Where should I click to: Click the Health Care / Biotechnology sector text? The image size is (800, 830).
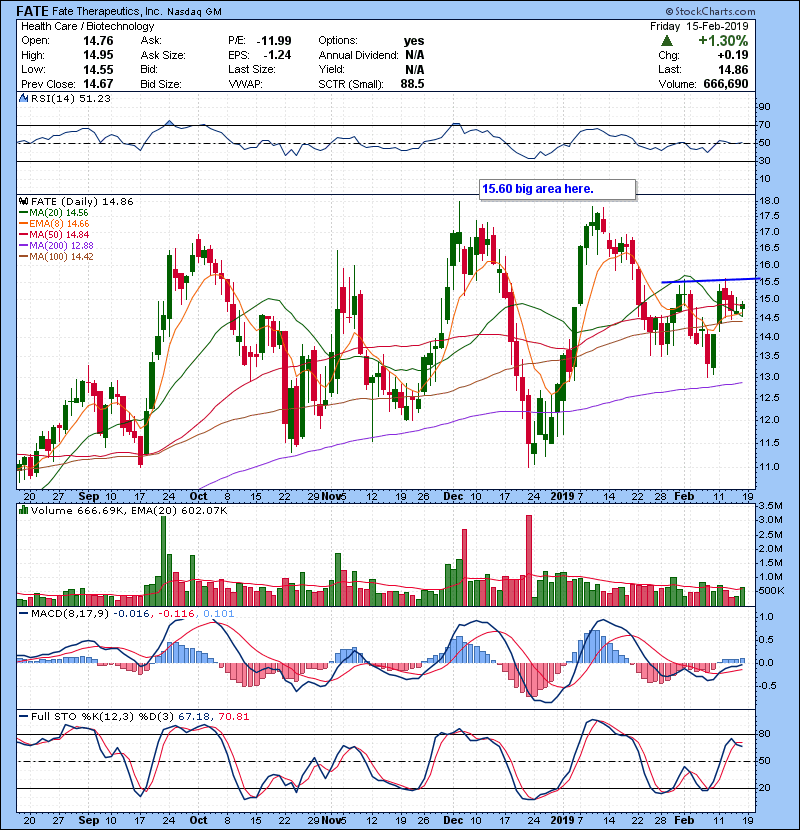click(88, 26)
